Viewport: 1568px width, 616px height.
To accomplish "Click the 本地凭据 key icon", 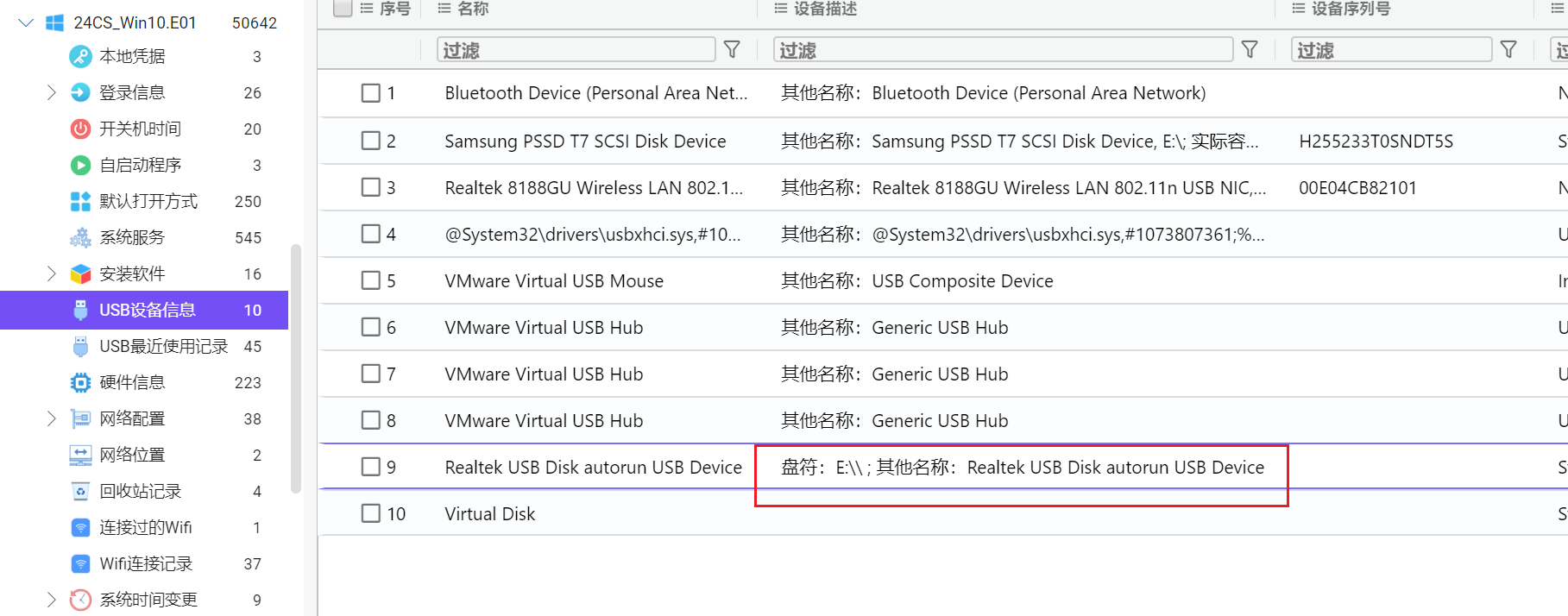I will point(80,57).
